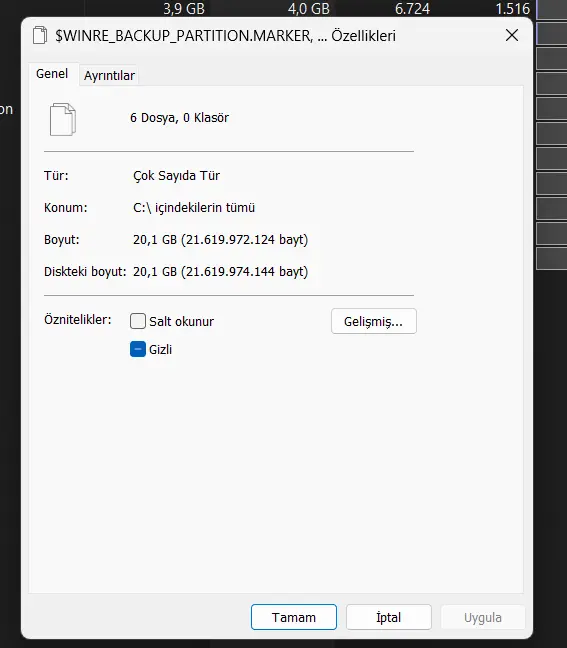Select the 'Çok Sayıda Tür' value

click(176, 176)
